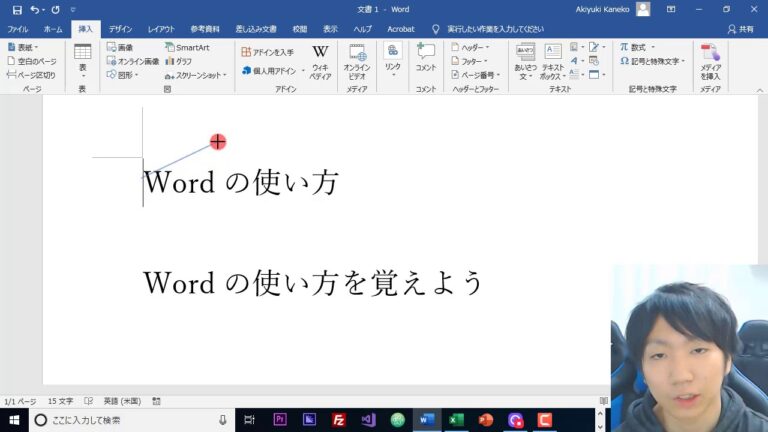Get add-ins via アドインを入手
The height and width of the screenshot is (432, 768).
[x=267, y=52]
